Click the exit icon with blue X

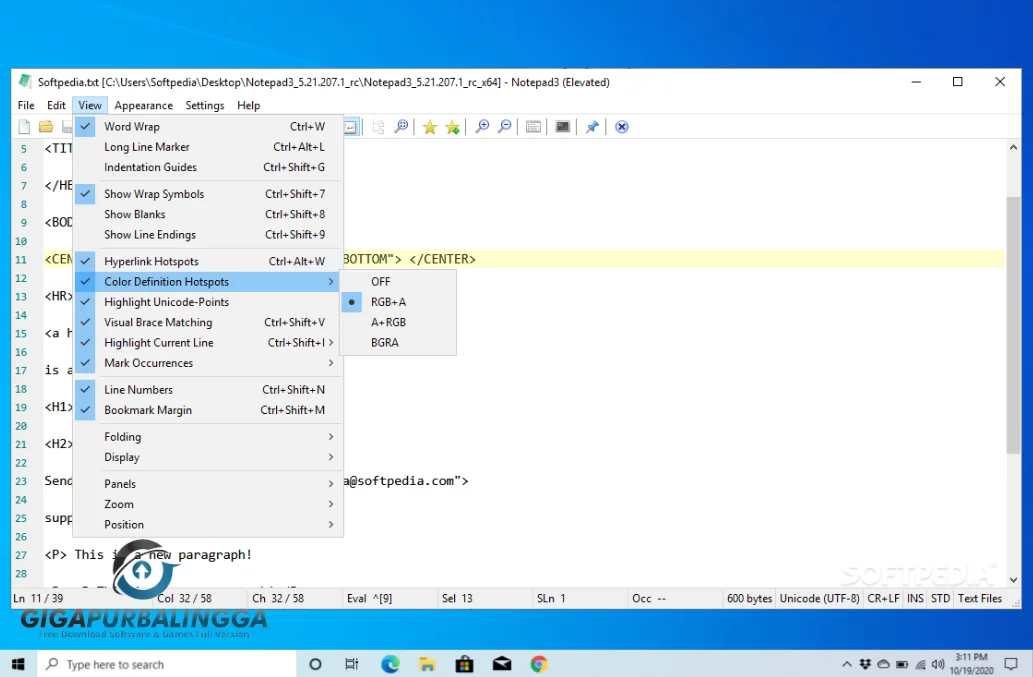click(621, 126)
